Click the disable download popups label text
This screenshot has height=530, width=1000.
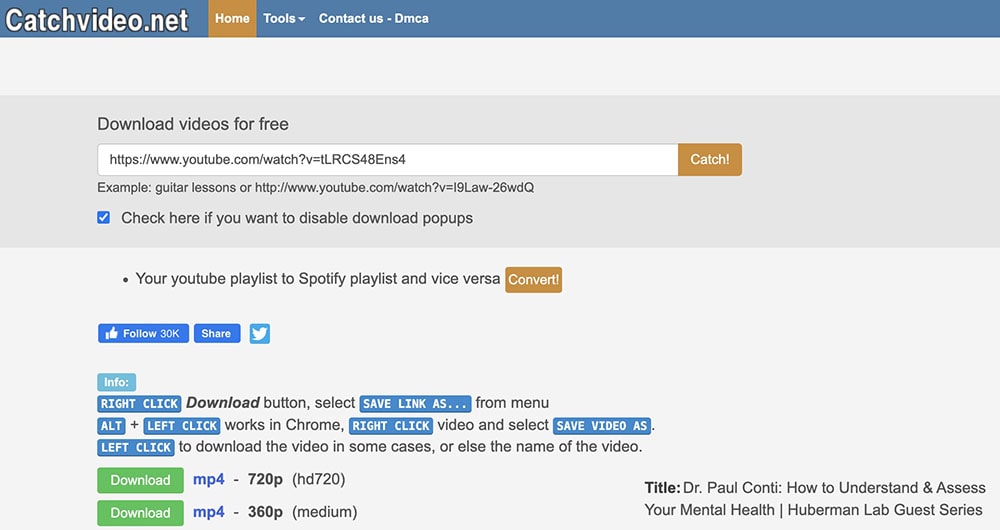tap(297, 218)
